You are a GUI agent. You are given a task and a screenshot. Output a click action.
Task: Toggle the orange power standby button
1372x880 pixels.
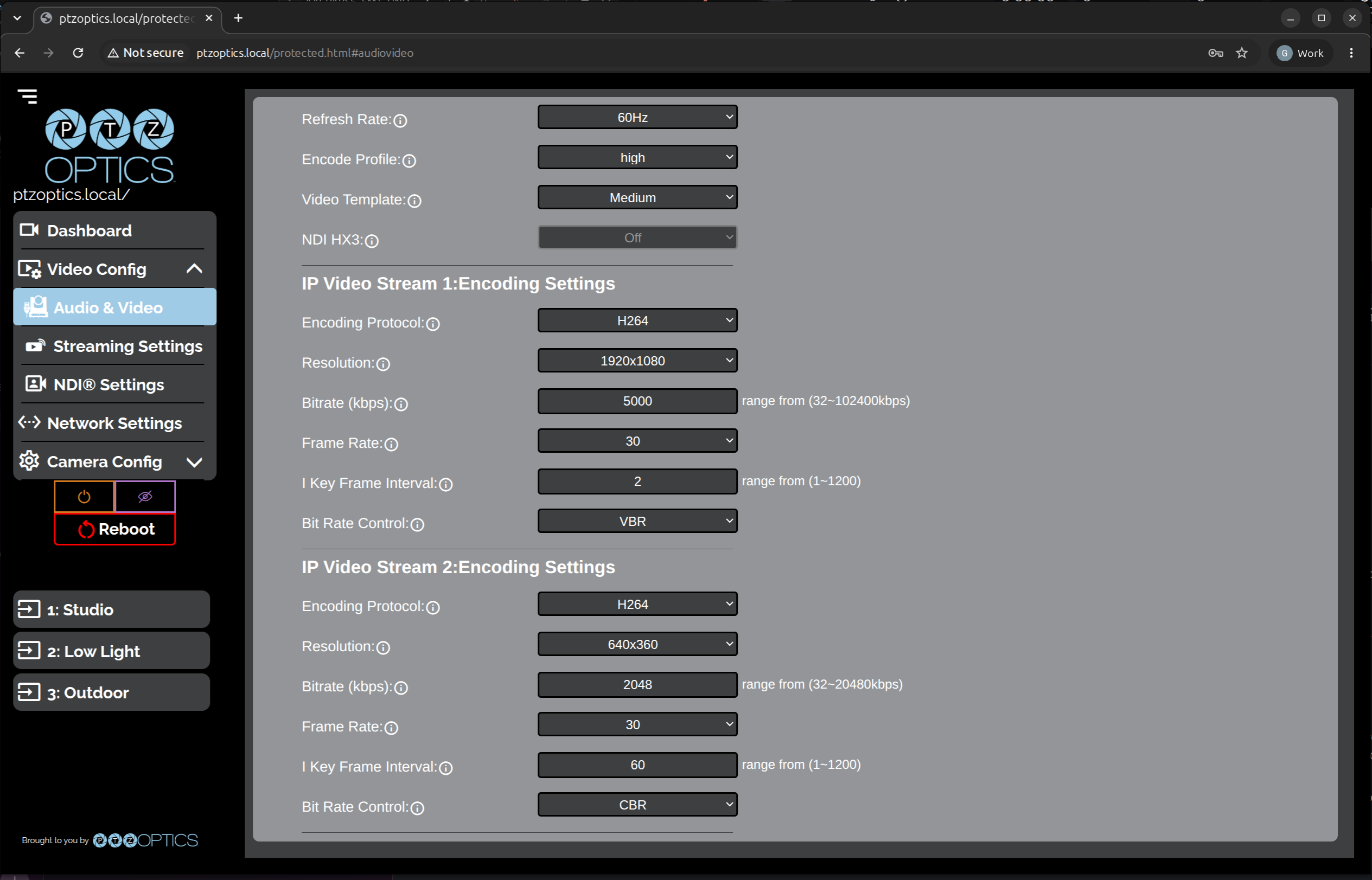click(84, 497)
